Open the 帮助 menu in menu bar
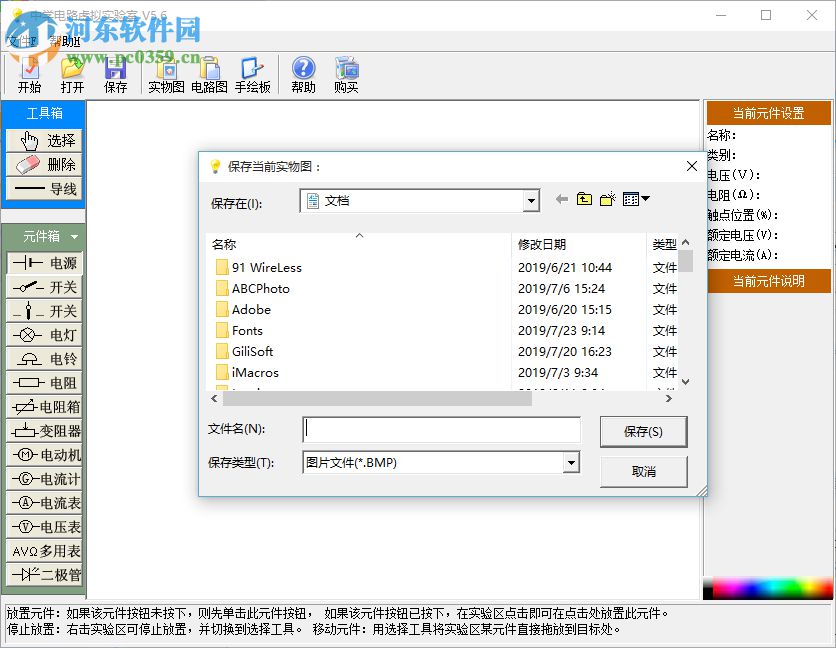836x648 pixels. 64,41
